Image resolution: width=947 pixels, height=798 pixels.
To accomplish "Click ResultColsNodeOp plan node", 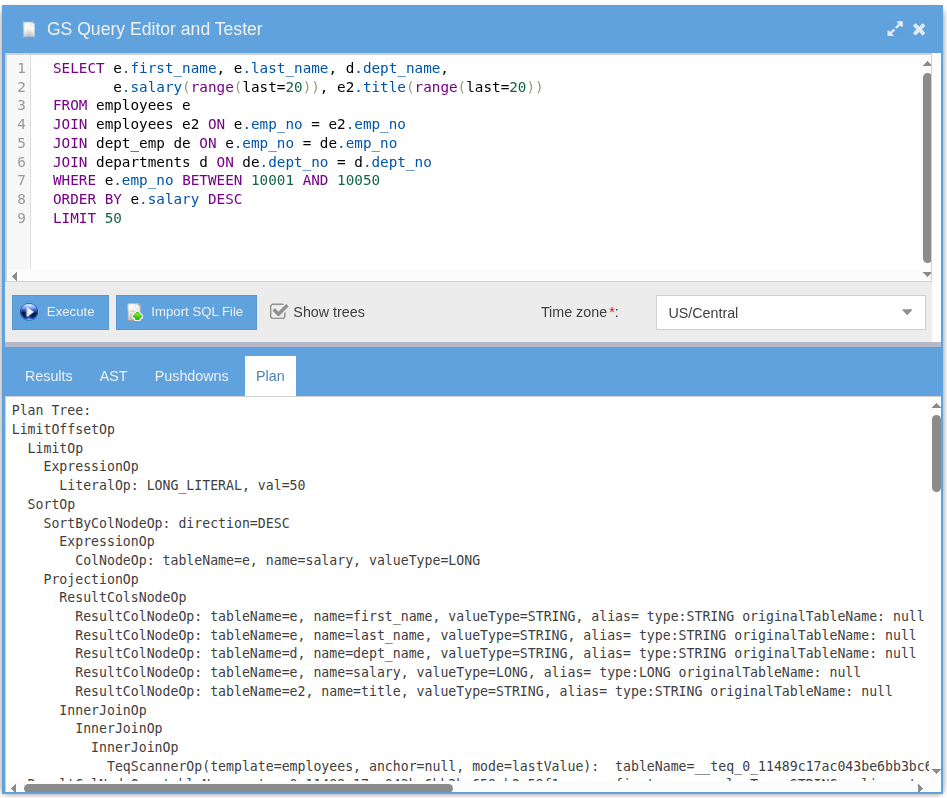I will pos(123,597).
